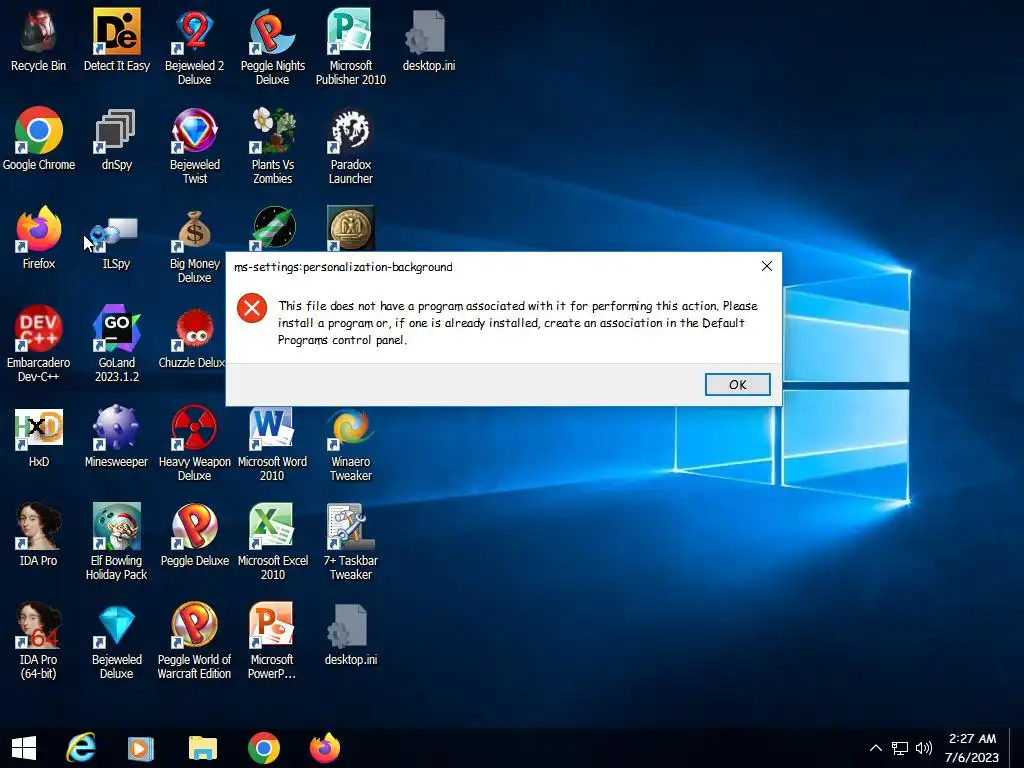This screenshot has height=768, width=1024.
Task: Select the HxD hex editor shortcut
Action: (39, 437)
